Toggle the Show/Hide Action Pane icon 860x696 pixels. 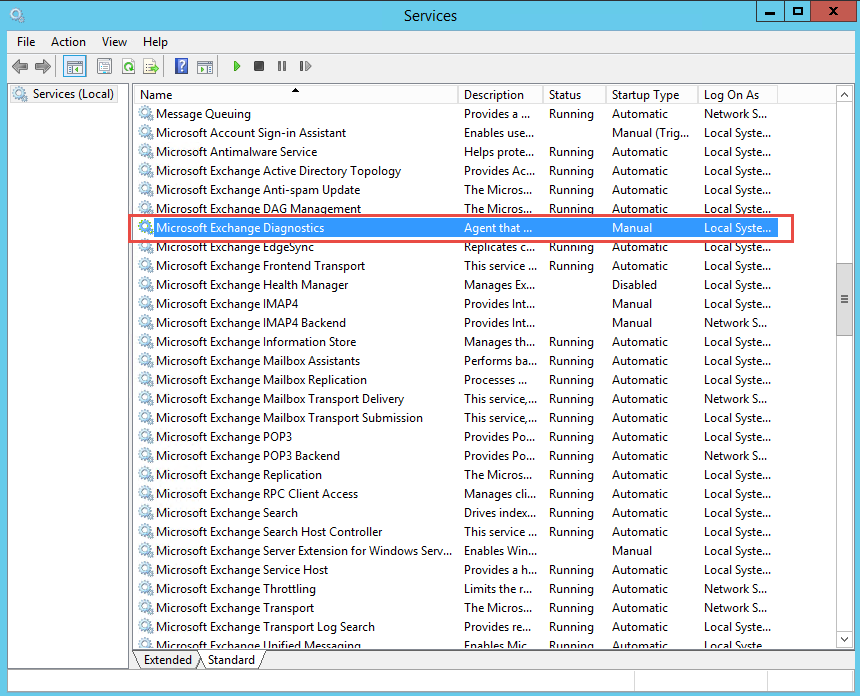click(205, 66)
